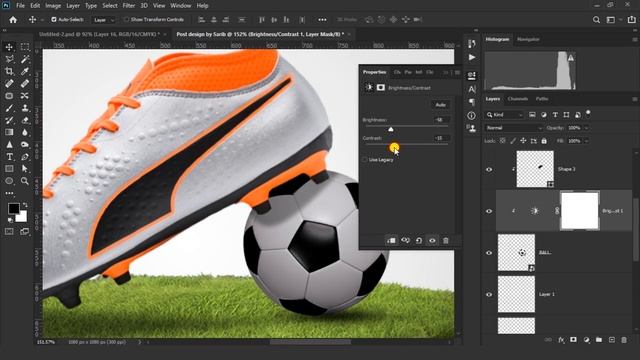This screenshot has width=640, height=360.
Task: Enable Show Transform Controls checkbox
Action: click(126, 19)
